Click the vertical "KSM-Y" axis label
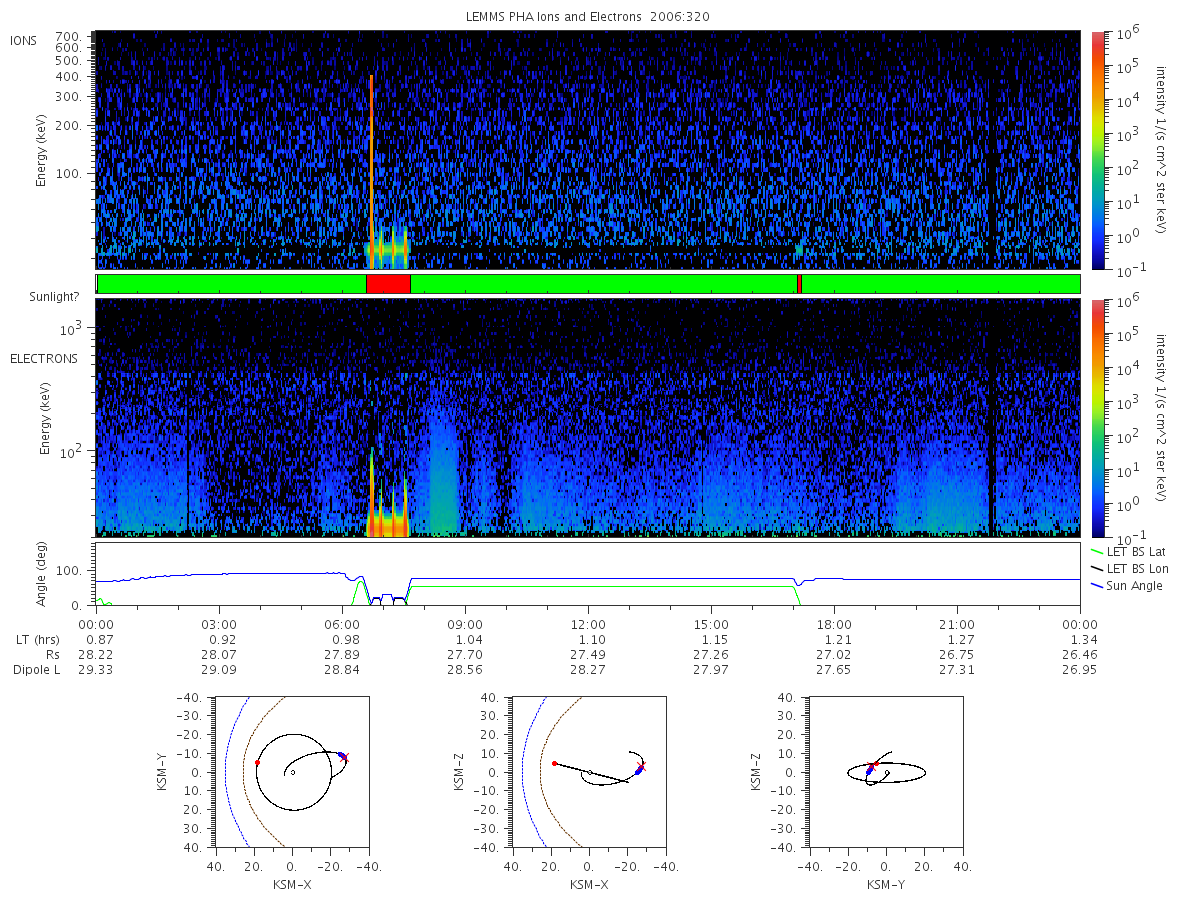This screenshot has height=900, width=1200. pyautogui.click(x=162, y=772)
